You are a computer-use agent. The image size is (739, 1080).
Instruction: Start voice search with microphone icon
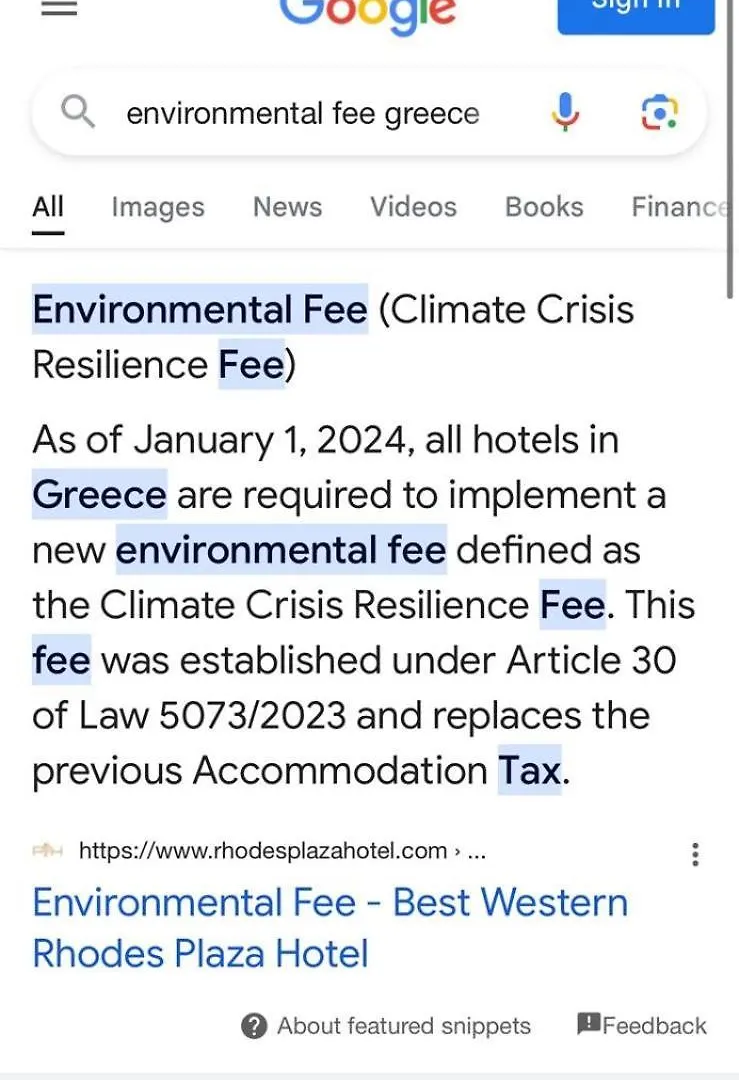coord(565,112)
